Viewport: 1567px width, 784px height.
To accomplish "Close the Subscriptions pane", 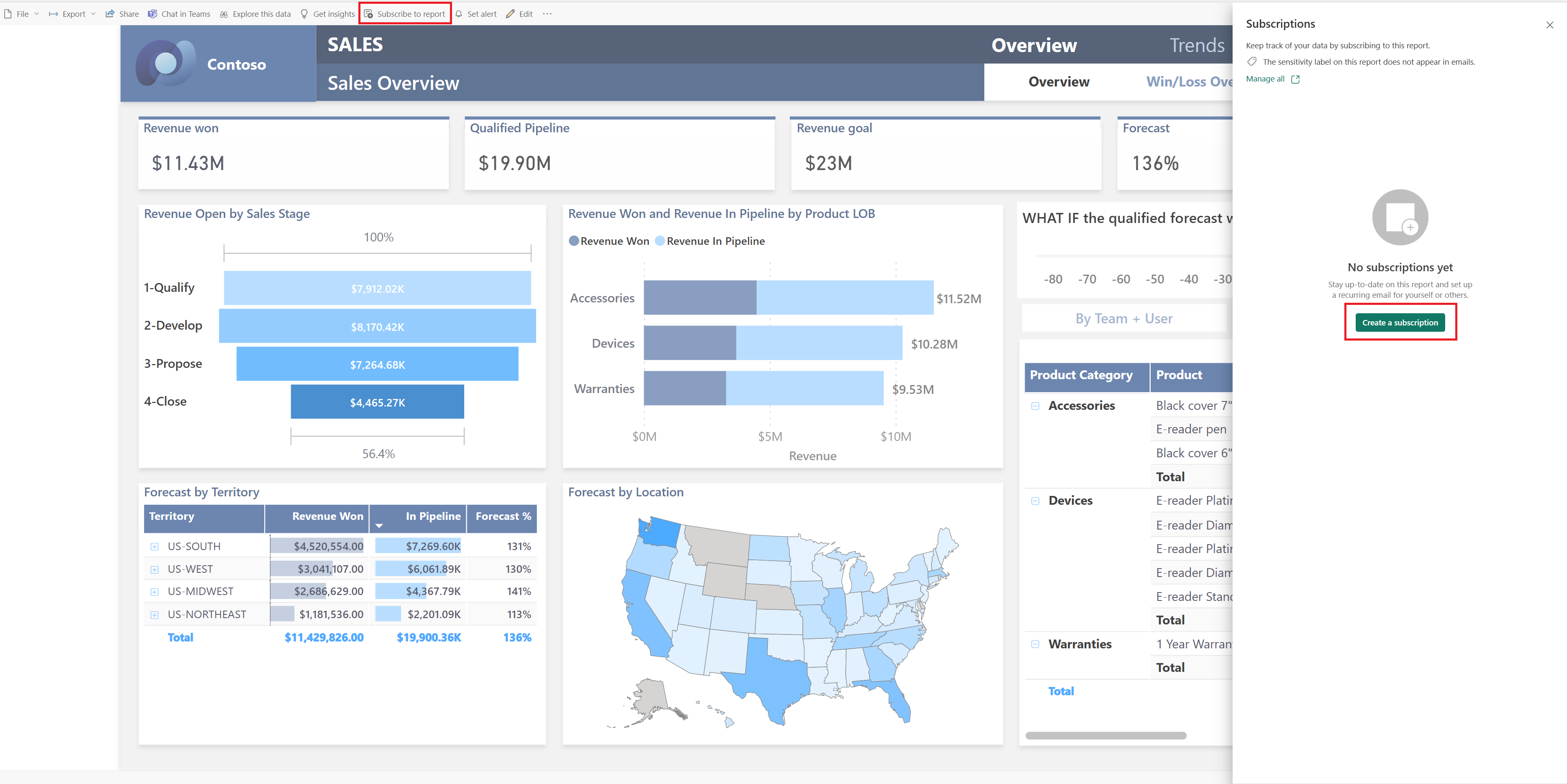I will coord(1549,25).
